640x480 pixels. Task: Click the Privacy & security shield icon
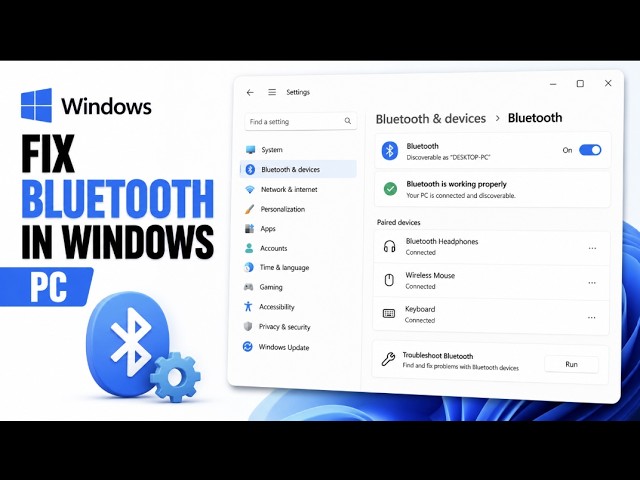point(247,326)
